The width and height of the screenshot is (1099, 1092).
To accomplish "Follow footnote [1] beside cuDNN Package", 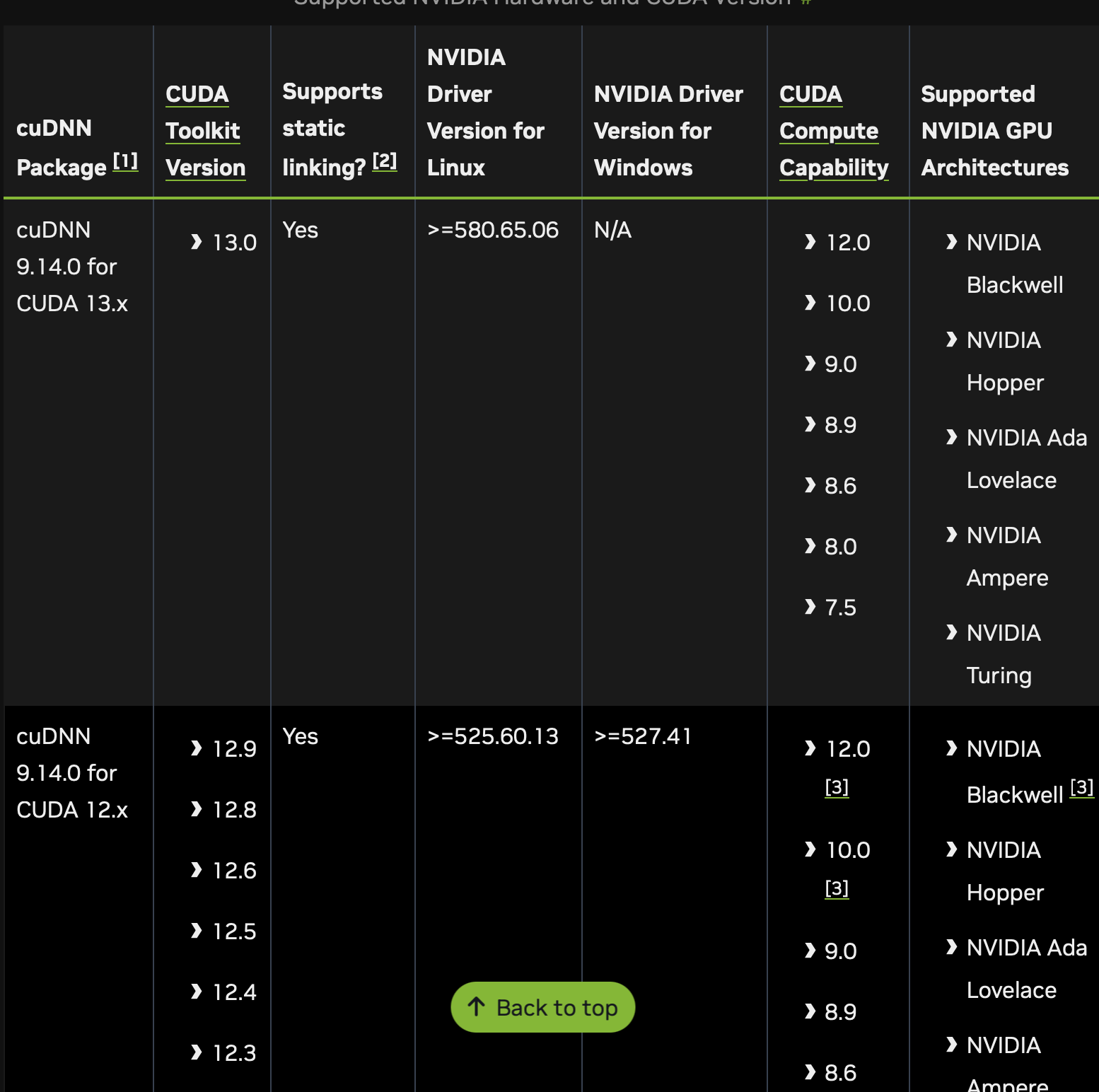I will click(125, 162).
